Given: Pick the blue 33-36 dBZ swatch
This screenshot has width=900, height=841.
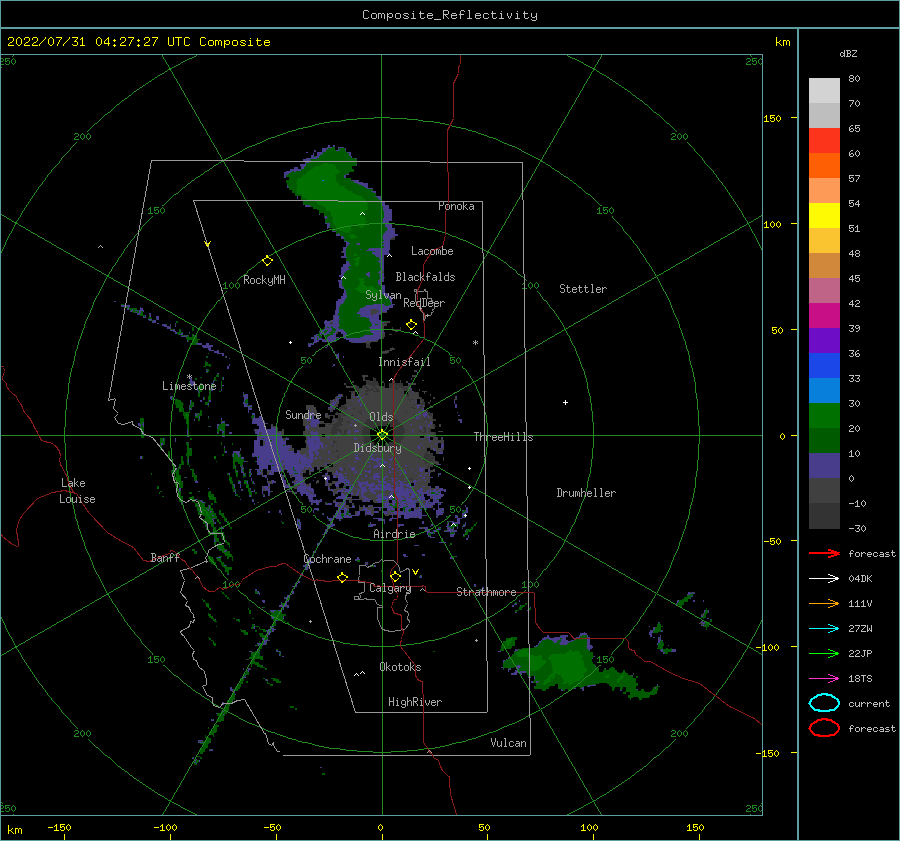Looking at the screenshot, I should pyautogui.click(x=824, y=366).
